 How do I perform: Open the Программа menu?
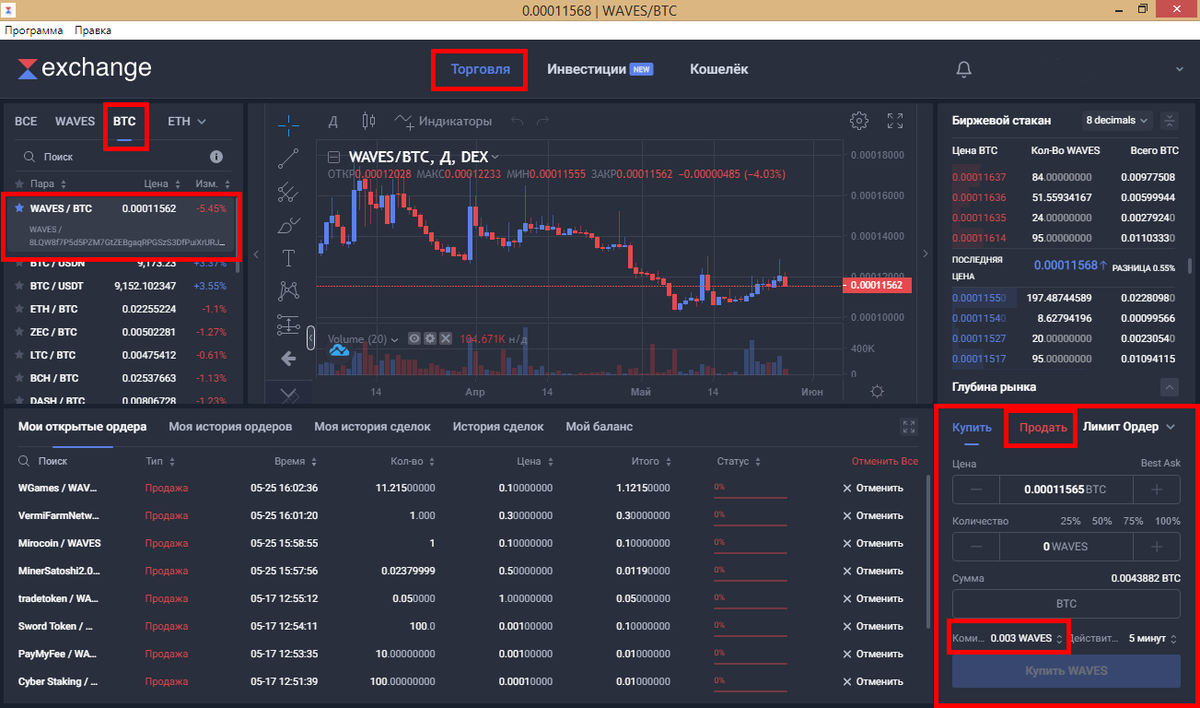pos(33,31)
